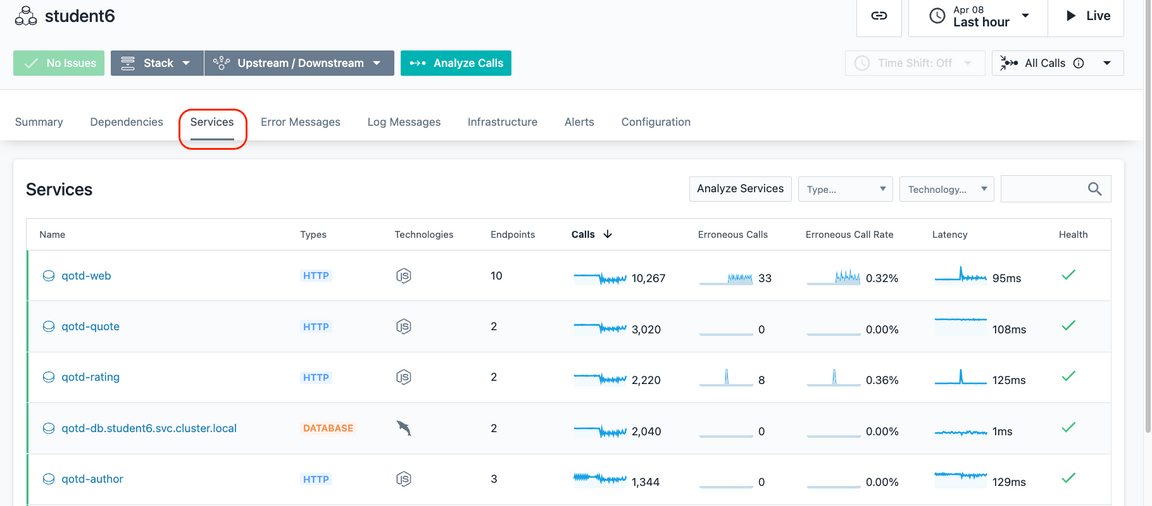Click the qotd-rating latency sparkline
The image size is (1152, 506).
coord(961,377)
